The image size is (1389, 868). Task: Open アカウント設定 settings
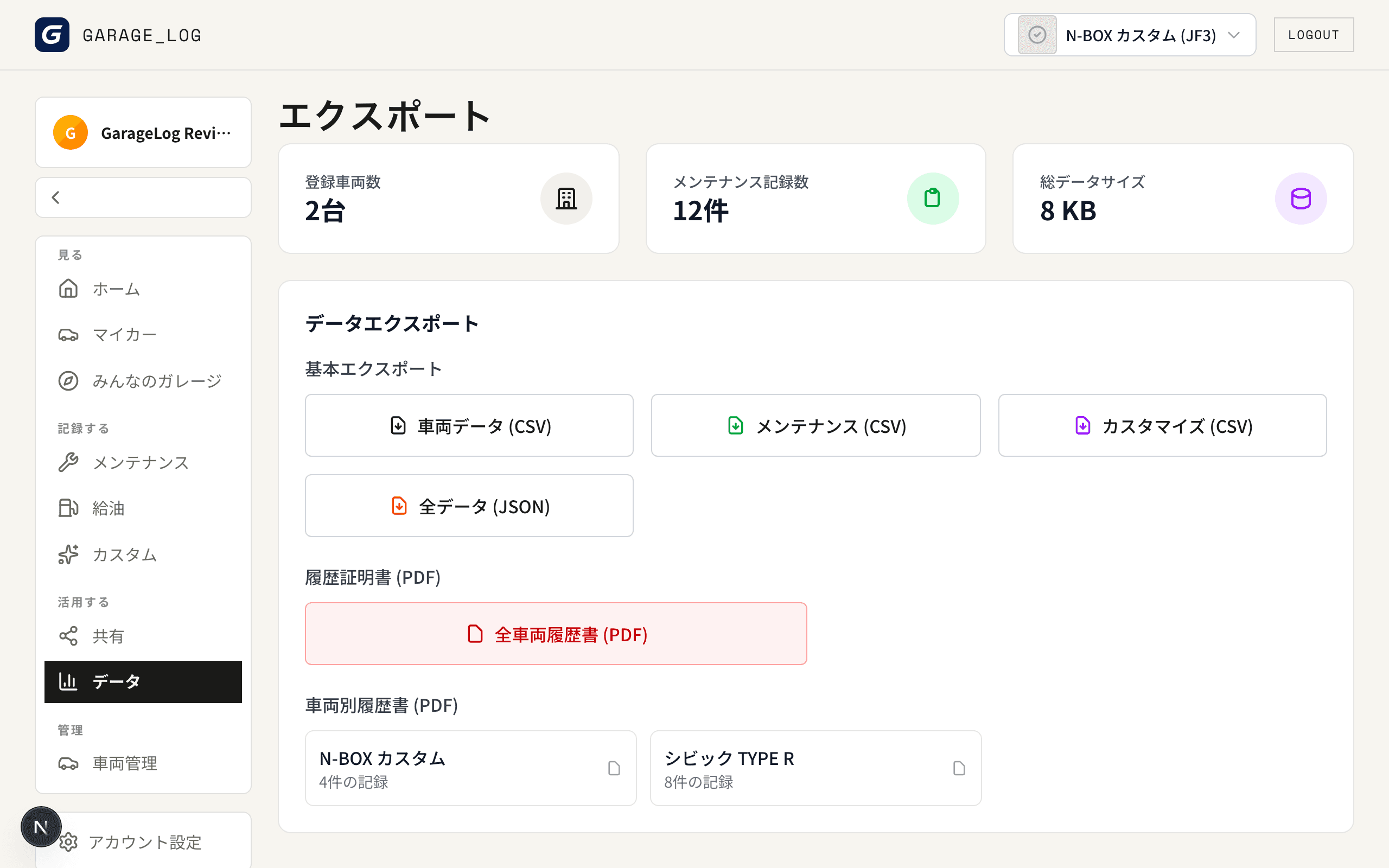click(x=143, y=842)
